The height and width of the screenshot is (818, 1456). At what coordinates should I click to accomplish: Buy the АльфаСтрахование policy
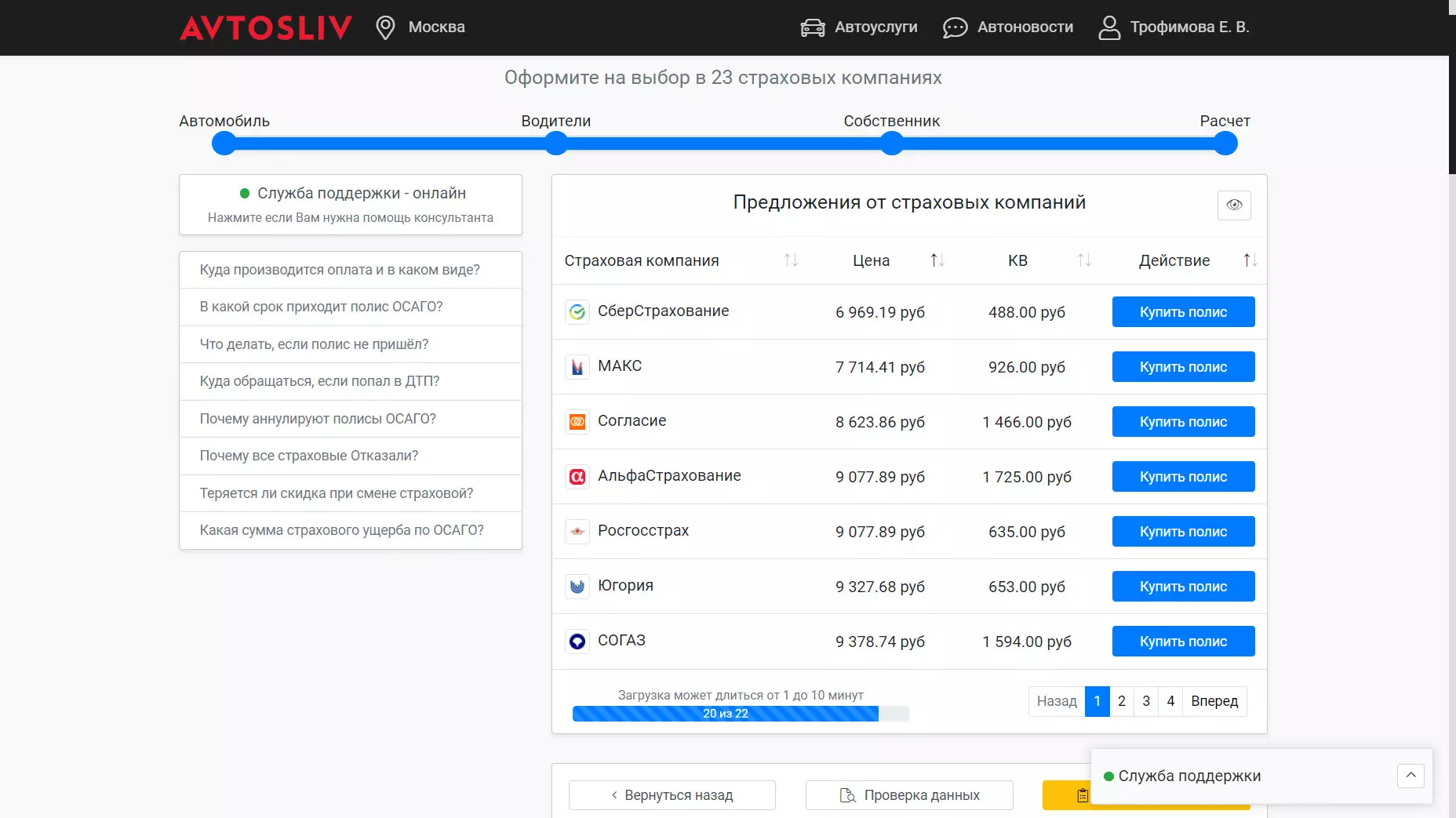[1183, 477]
